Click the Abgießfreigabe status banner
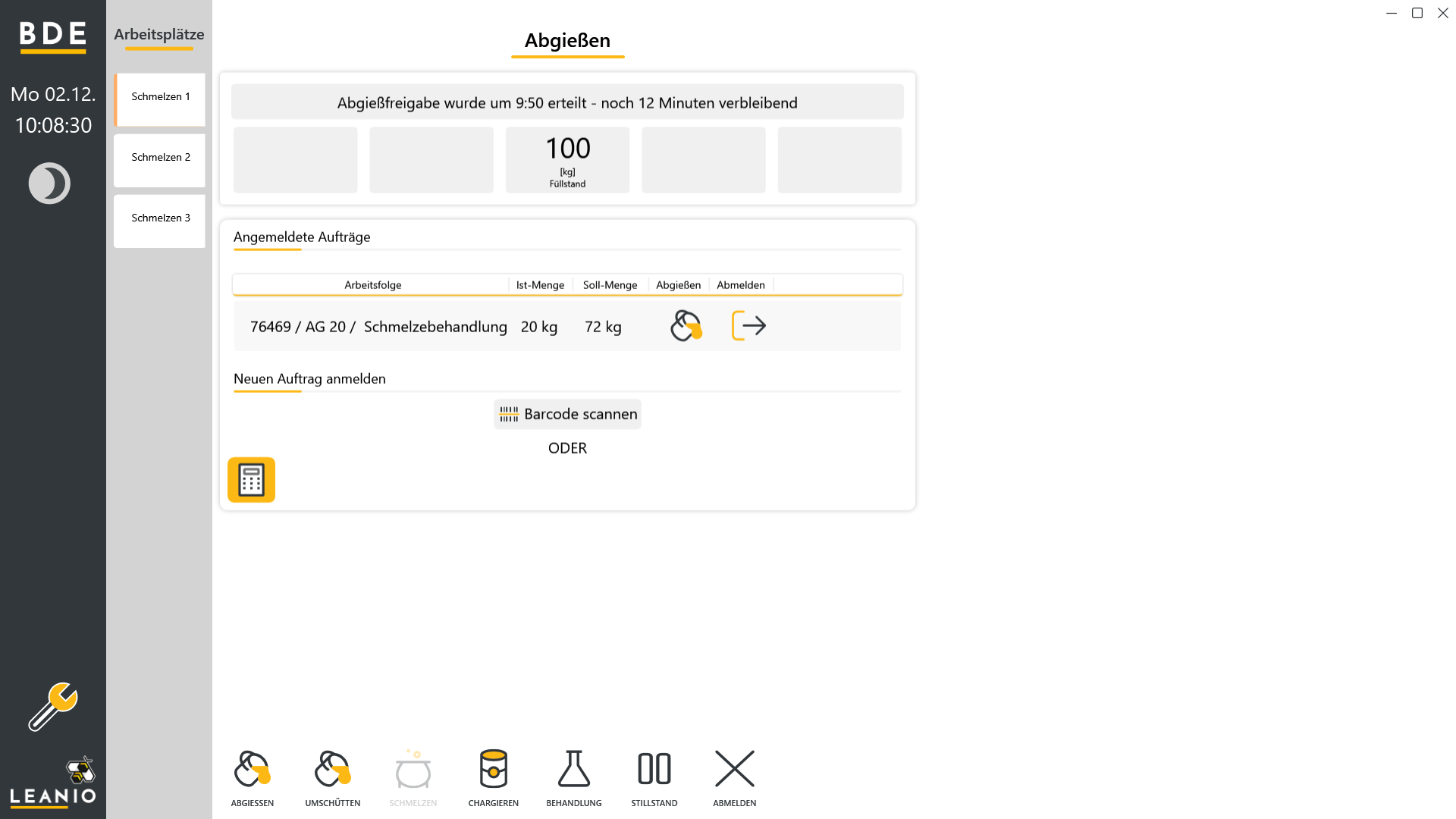Image resolution: width=1456 pixels, height=819 pixels. [567, 102]
